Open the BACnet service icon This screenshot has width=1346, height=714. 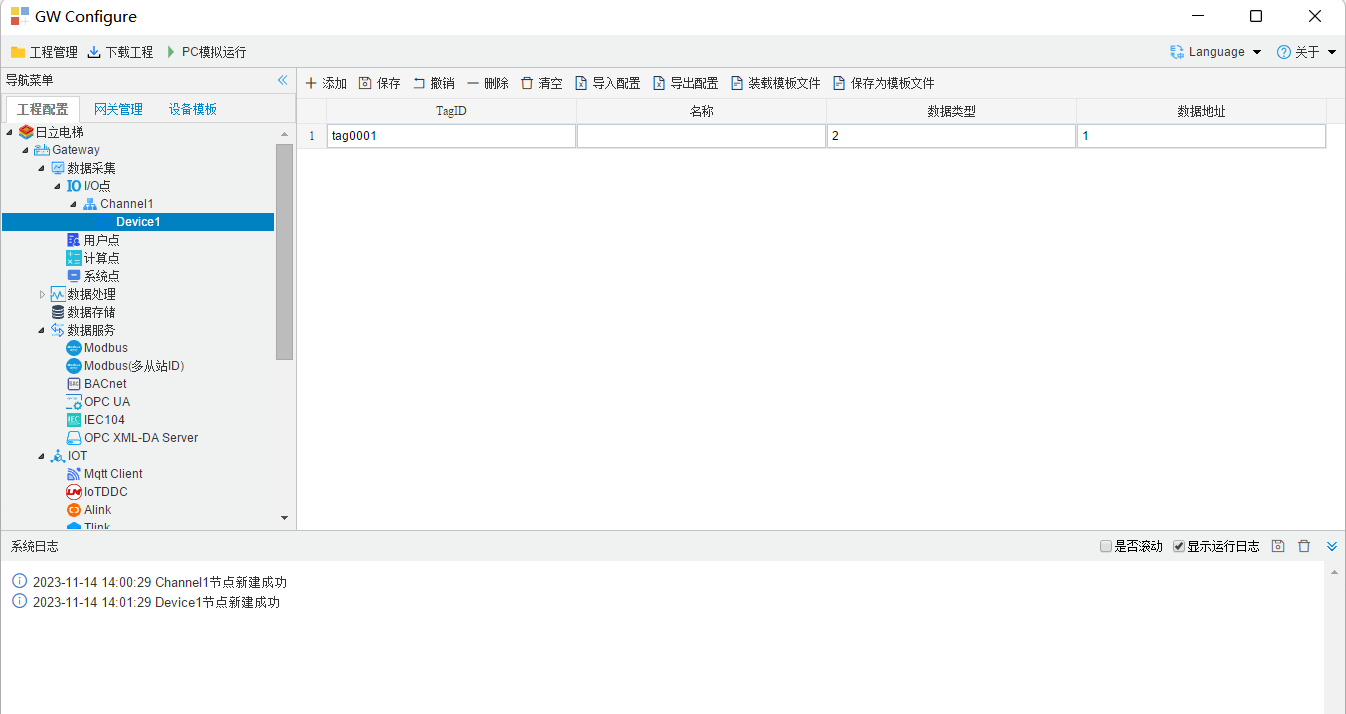74,384
